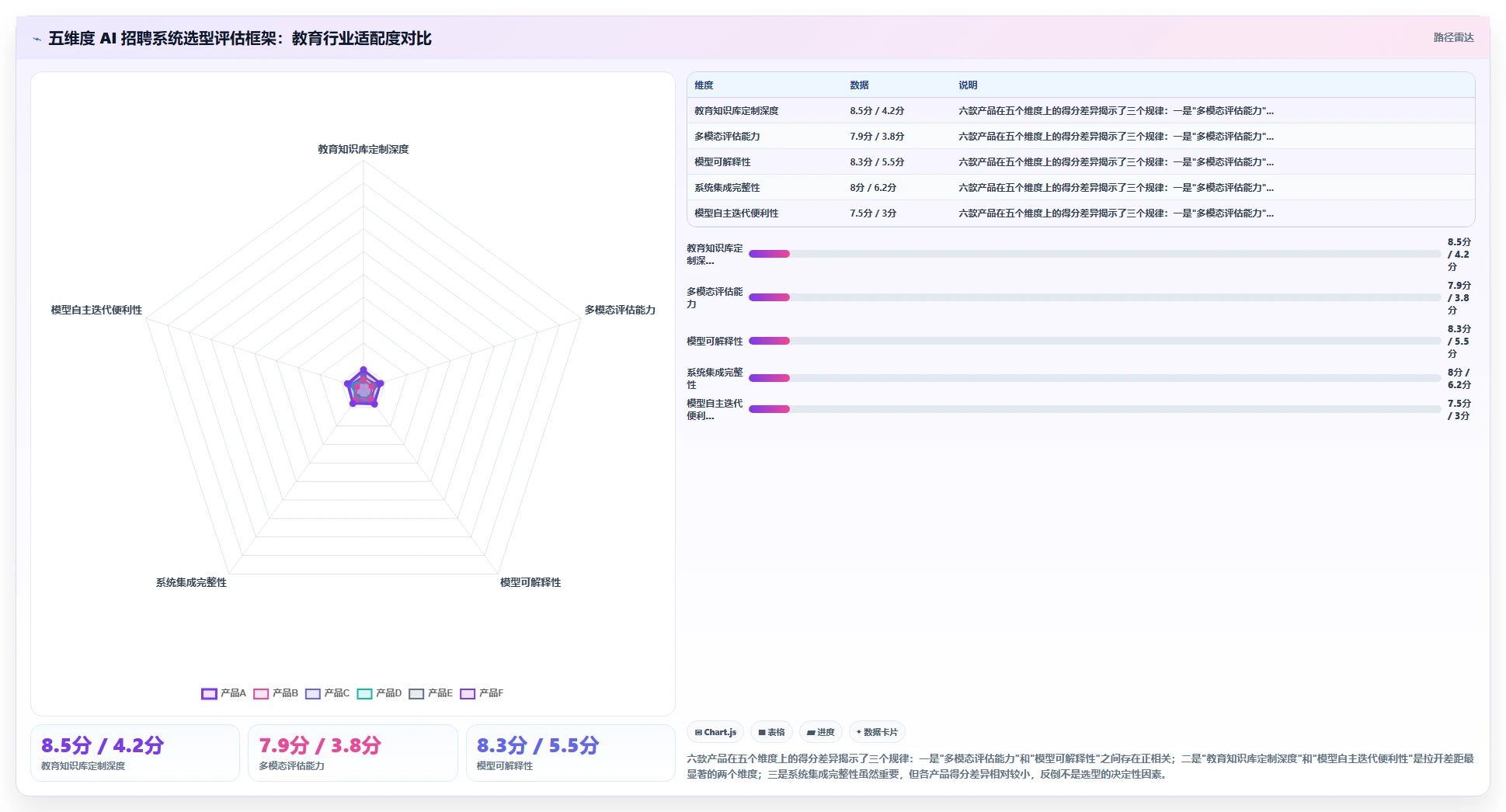Click the 说明 column header
The width and height of the screenshot is (1506, 812).
(968, 85)
